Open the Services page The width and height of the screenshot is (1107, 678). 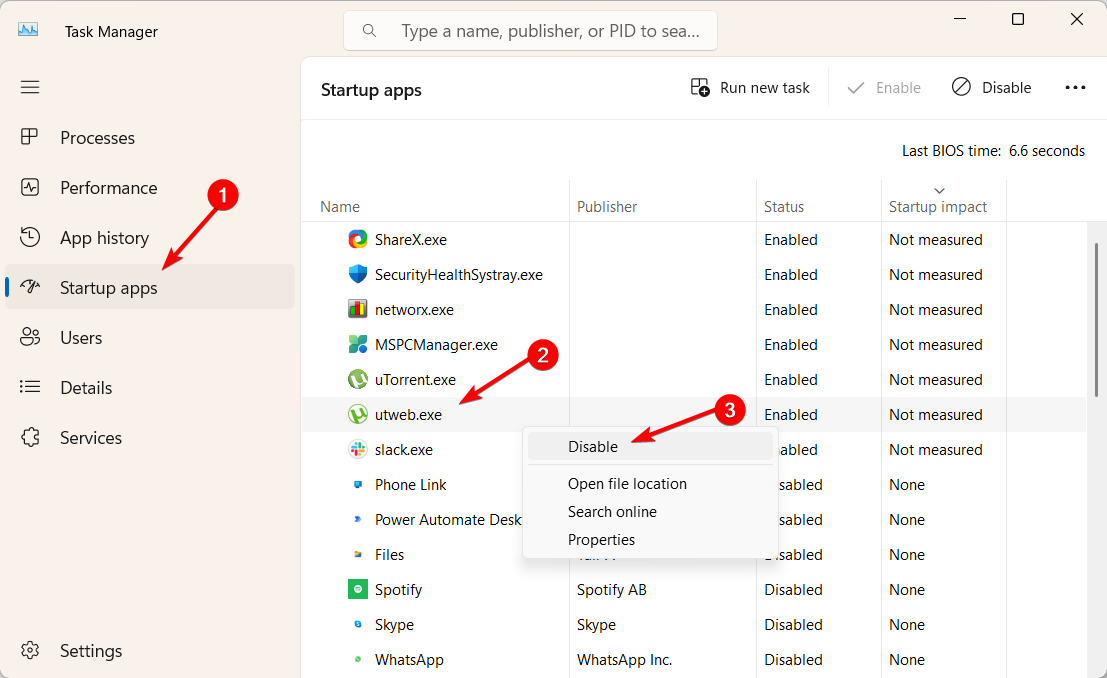(x=150, y=438)
